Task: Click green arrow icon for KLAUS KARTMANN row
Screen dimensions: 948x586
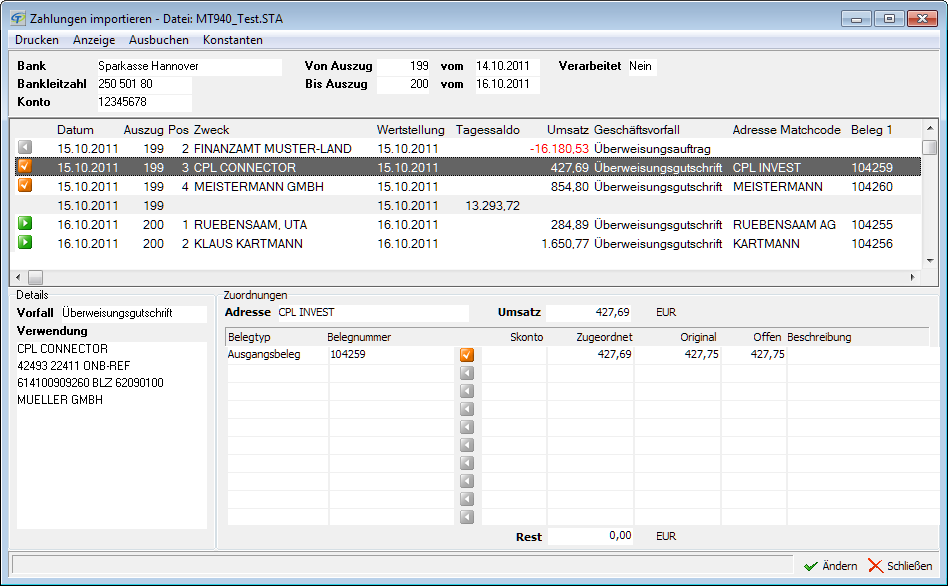Action: (25, 243)
